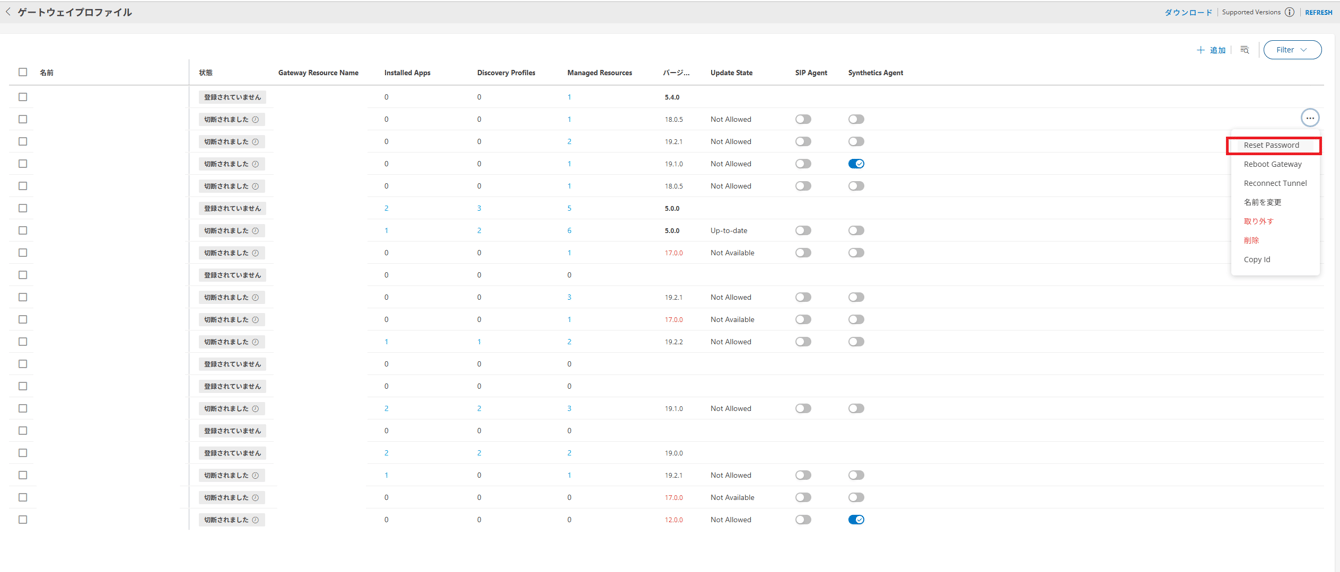Select Reboot Gateway in the context menu

(x=1272, y=164)
